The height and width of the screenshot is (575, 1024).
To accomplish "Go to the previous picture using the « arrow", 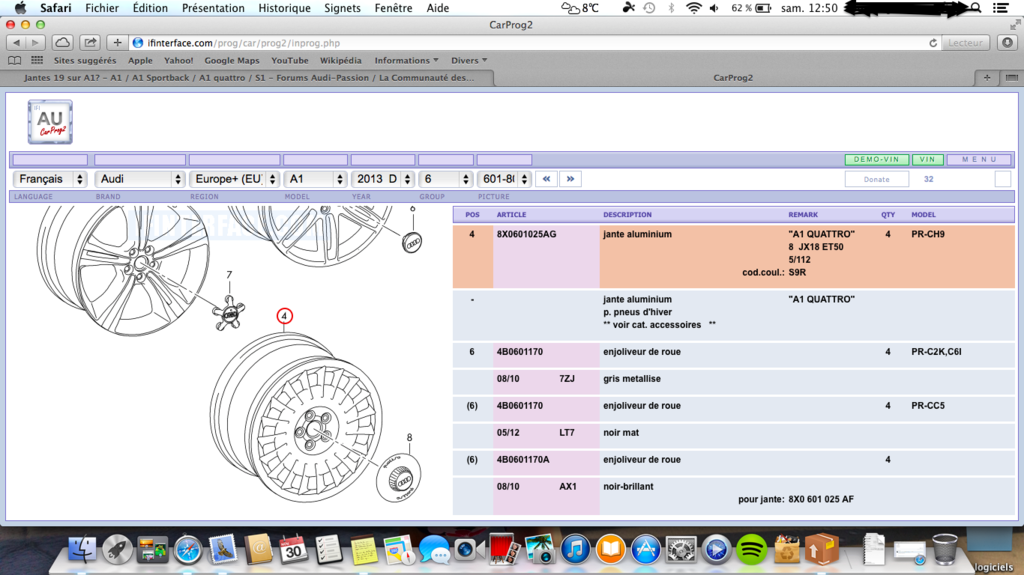I will coord(546,179).
